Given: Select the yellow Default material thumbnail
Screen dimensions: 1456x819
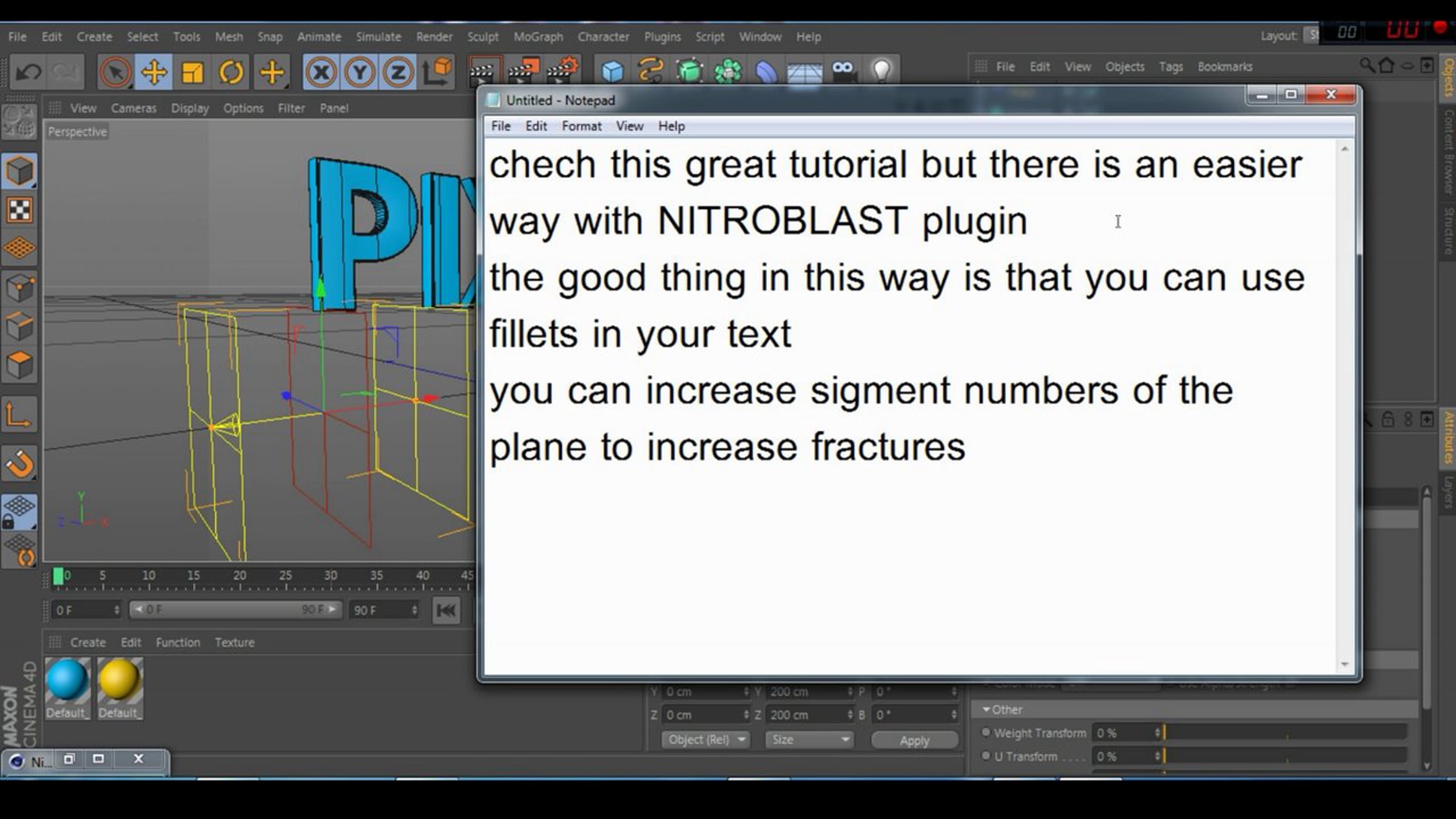Looking at the screenshot, I should pyautogui.click(x=120, y=681).
